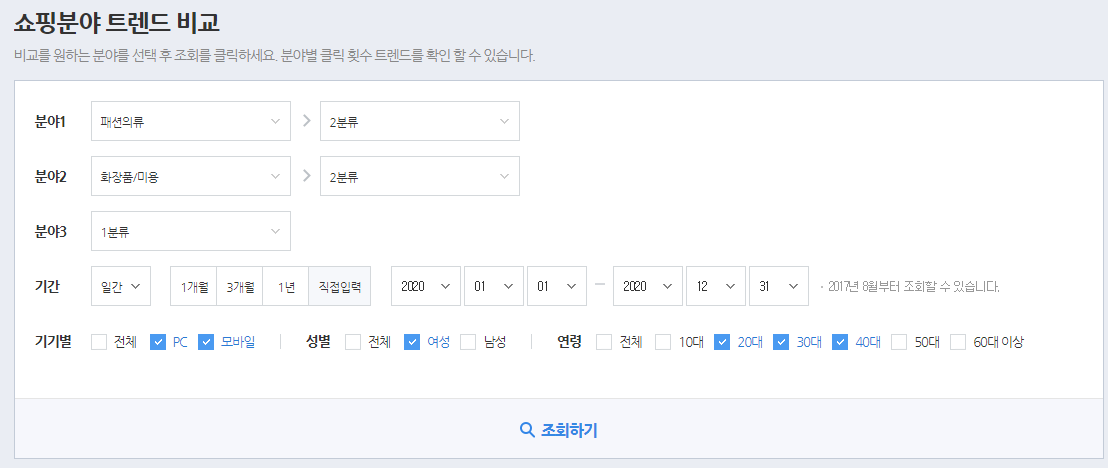1108x468 pixels.
Task: Select the 3개월 period tab
Action: (240, 286)
